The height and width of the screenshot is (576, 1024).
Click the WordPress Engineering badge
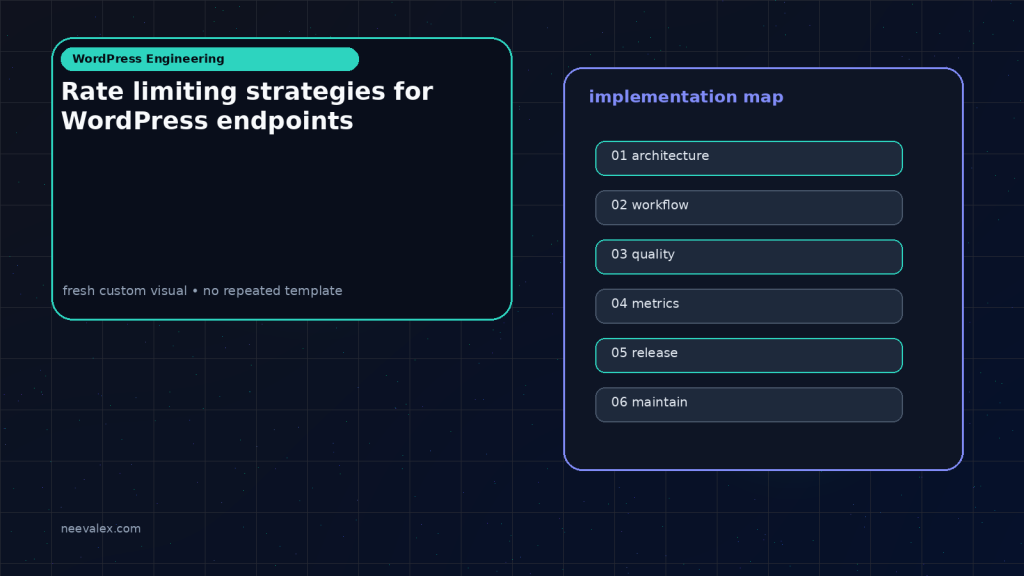[210, 59]
